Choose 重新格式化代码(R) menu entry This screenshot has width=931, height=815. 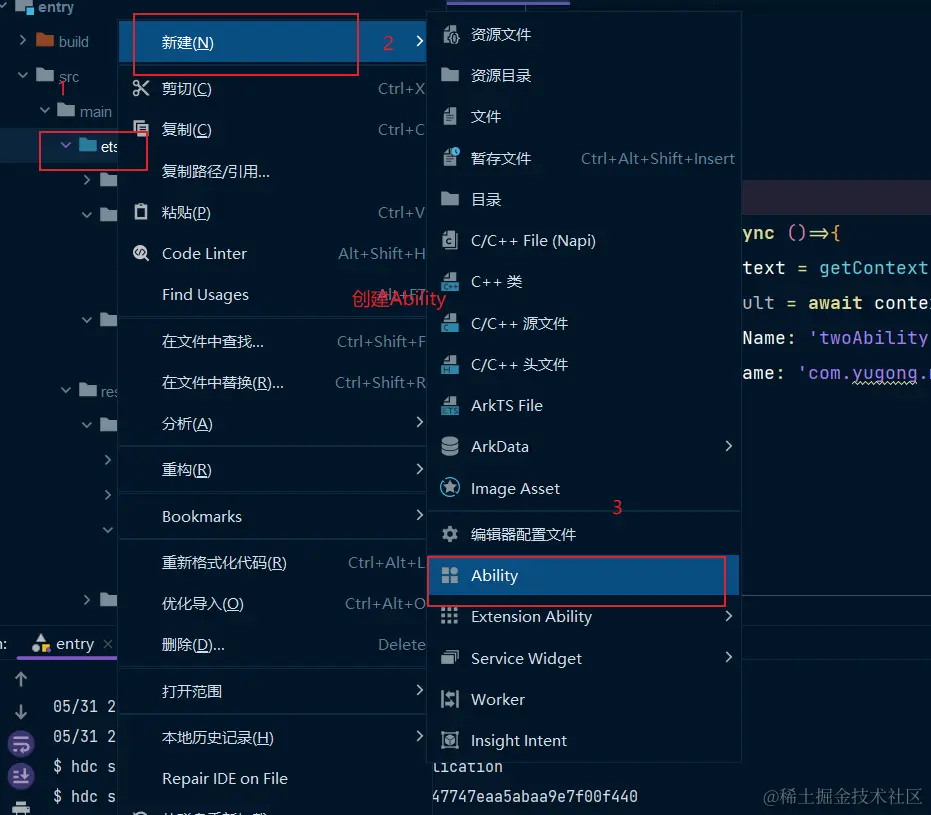pos(273,562)
